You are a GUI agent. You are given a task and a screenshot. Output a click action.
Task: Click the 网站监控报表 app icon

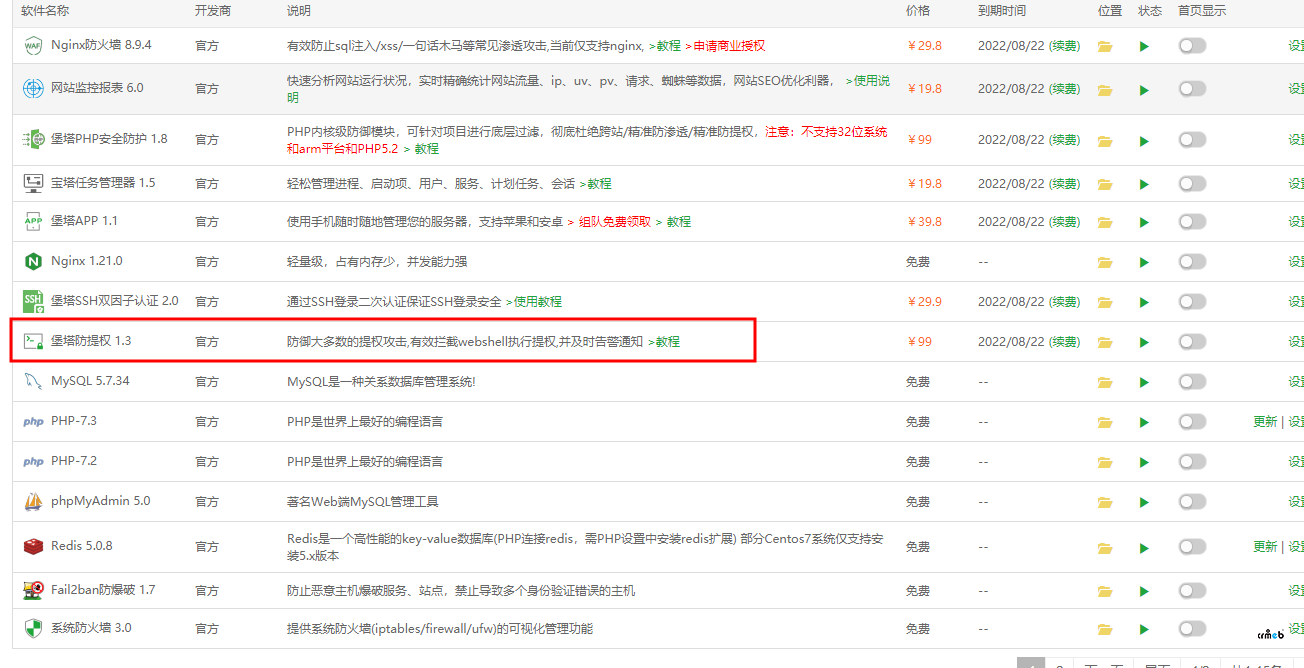pyautogui.click(x=33, y=88)
